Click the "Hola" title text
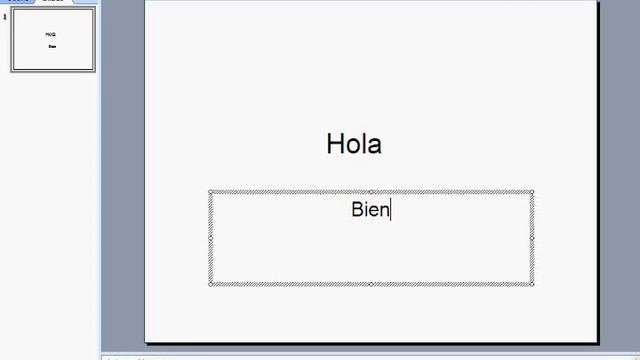The width and height of the screenshot is (640, 360). pyautogui.click(x=354, y=144)
